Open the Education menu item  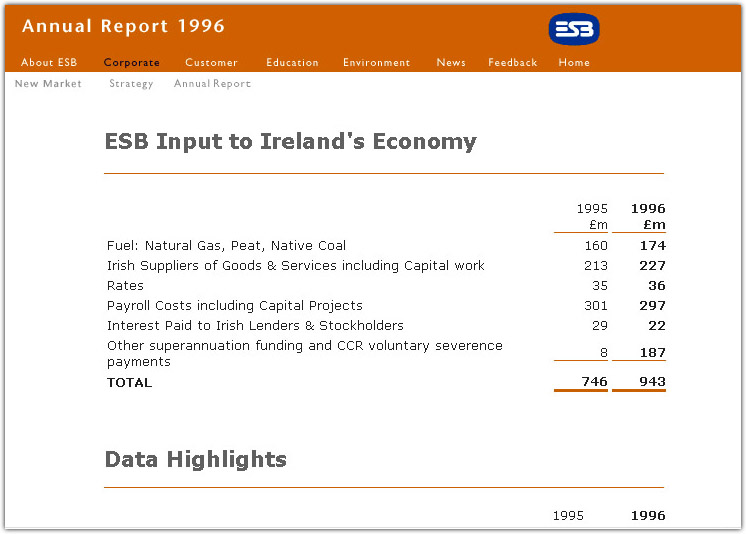[292, 62]
